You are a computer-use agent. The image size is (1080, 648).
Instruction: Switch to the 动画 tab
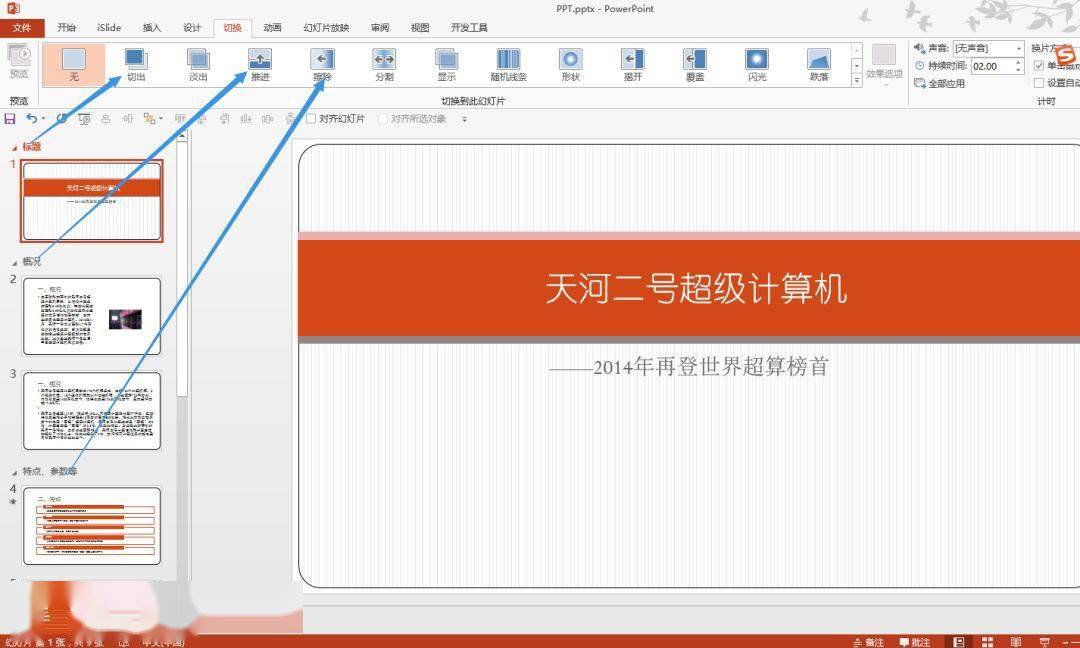click(272, 28)
